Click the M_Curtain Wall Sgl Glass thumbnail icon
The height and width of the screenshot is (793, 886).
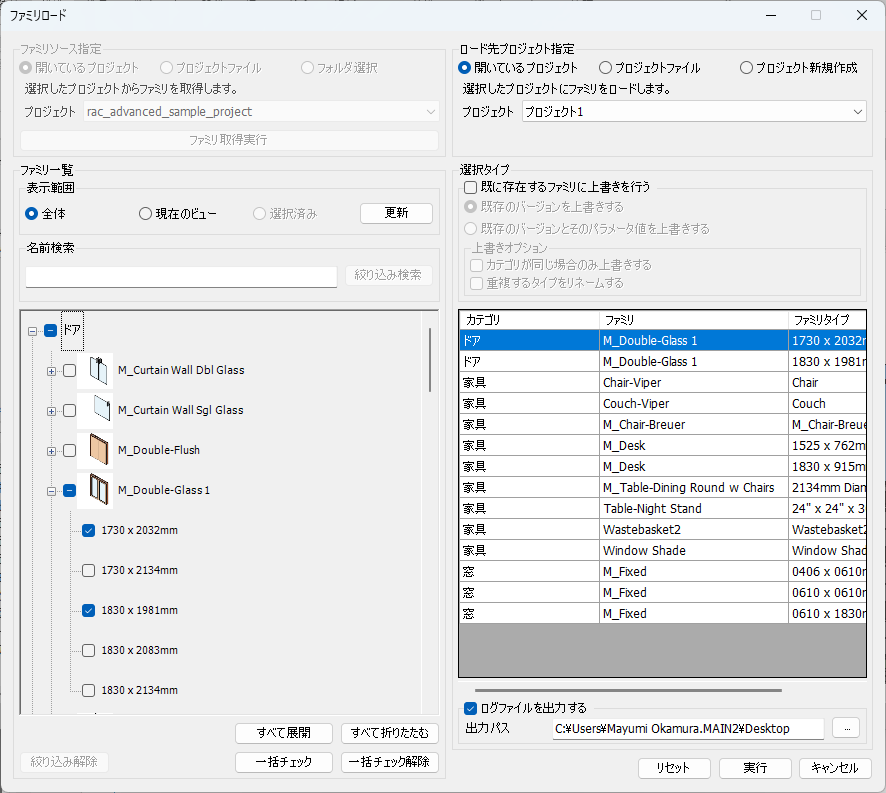(x=95, y=410)
